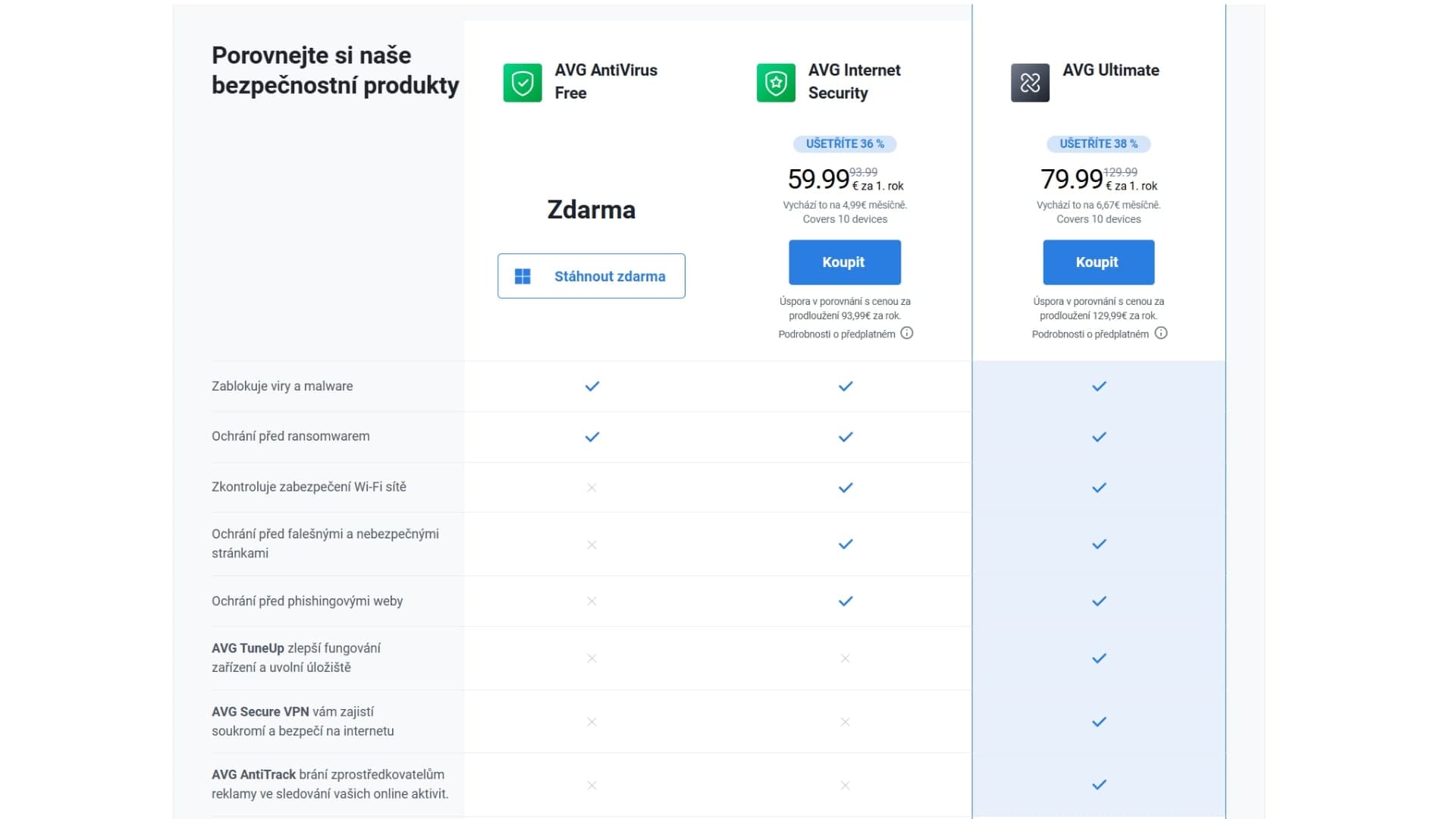Click AVG Ultimate checkmark for Zablokuje viry a malware
Screen dimensions: 1456x819
1099,386
